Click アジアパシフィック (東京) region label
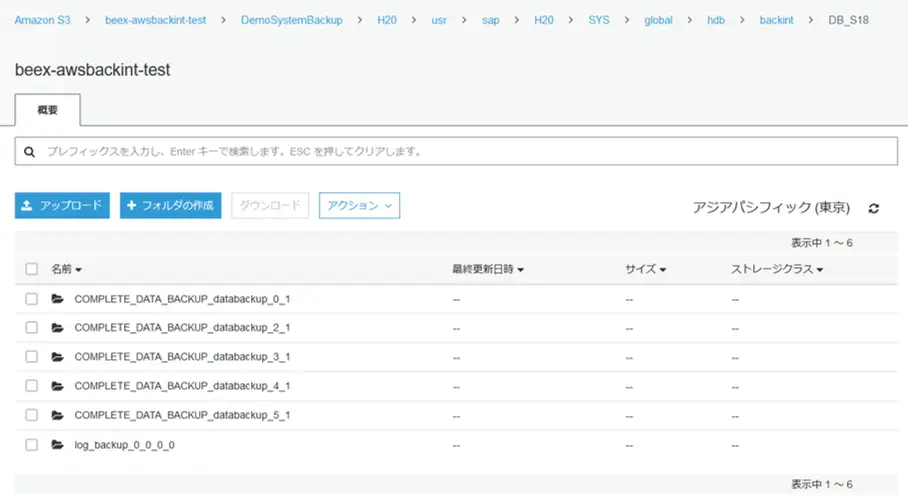Viewport: 908px width, 496px height. pyautogui.click(x=771, y=207)
